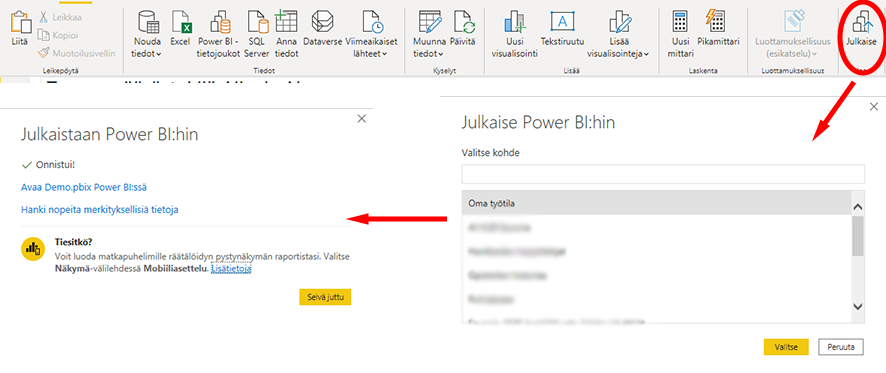Open the Dataverse connector

(323, 28)
